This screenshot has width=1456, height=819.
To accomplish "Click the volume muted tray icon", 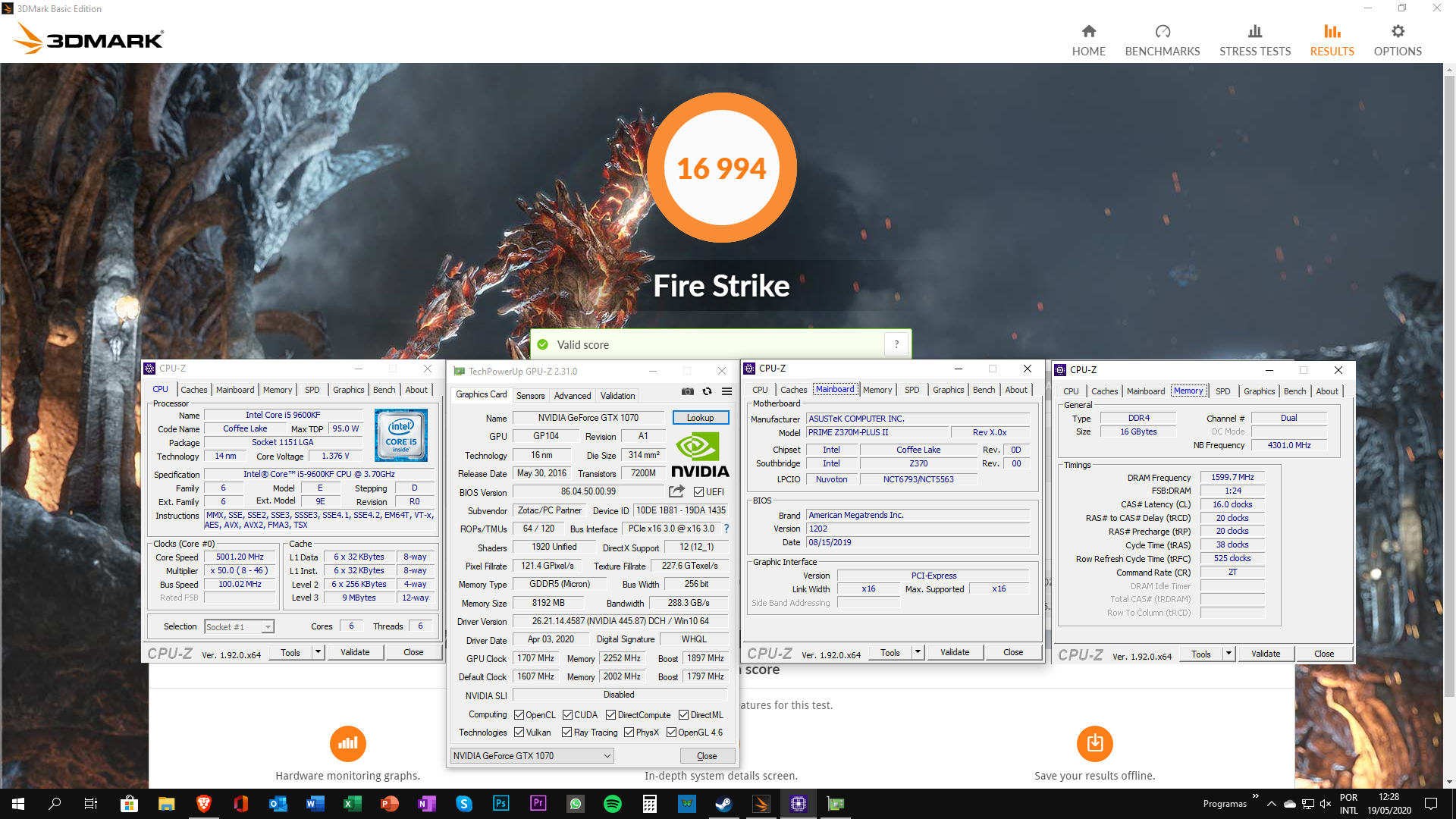I will 1326,804.
